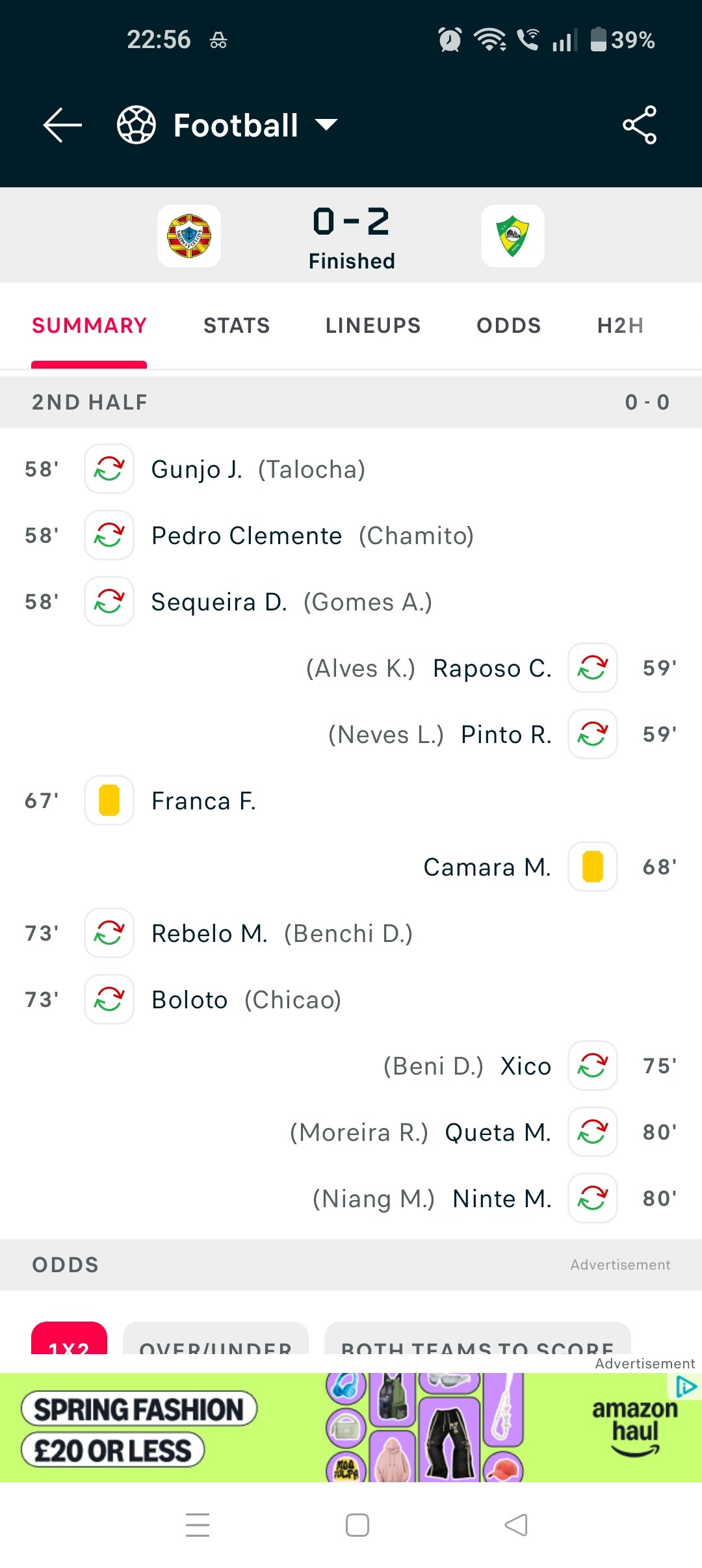Select the OVER/UNDER odds filter
Image resolution: width=702 pixels, height=1568 pixels.
coord(216,1340)
